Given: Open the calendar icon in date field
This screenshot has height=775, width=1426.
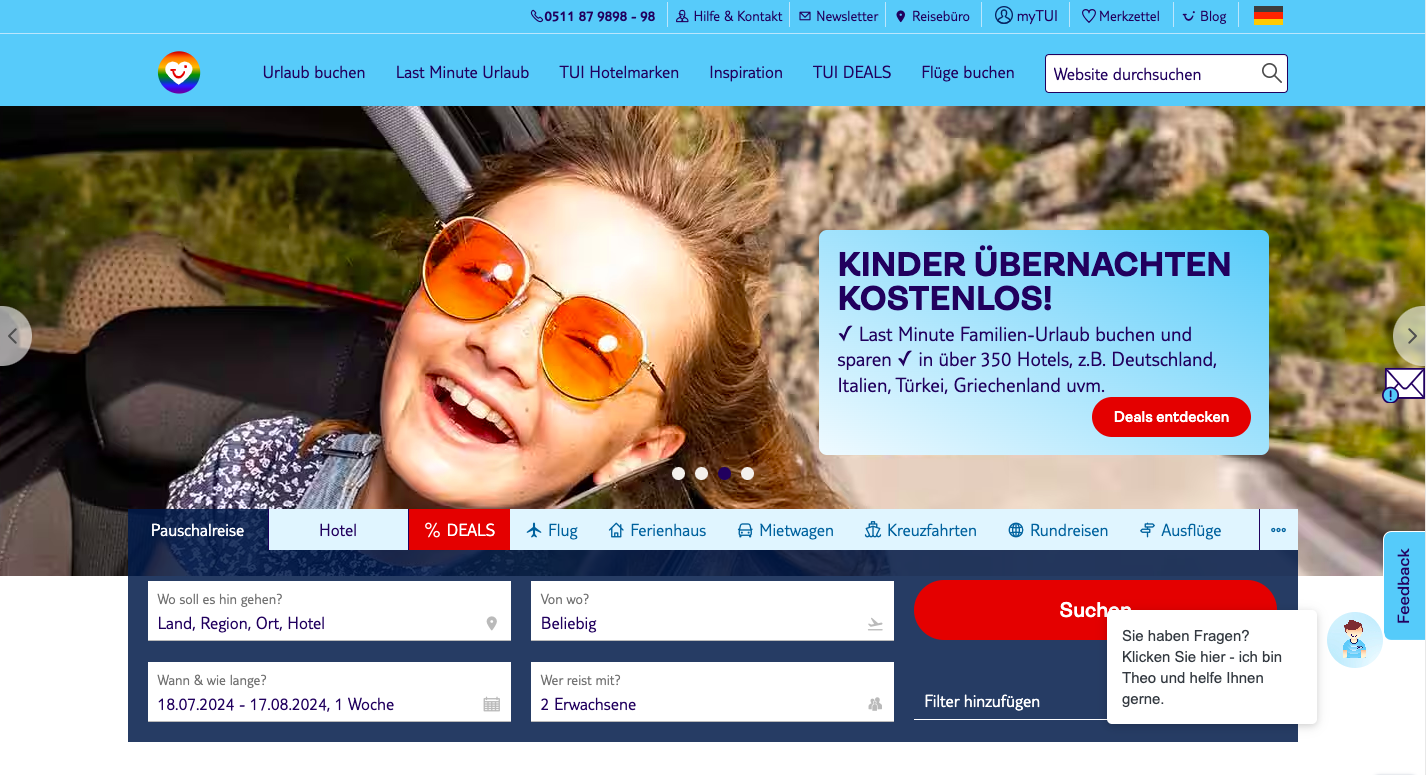Looking at the screenshot, I should pos(491,704).
